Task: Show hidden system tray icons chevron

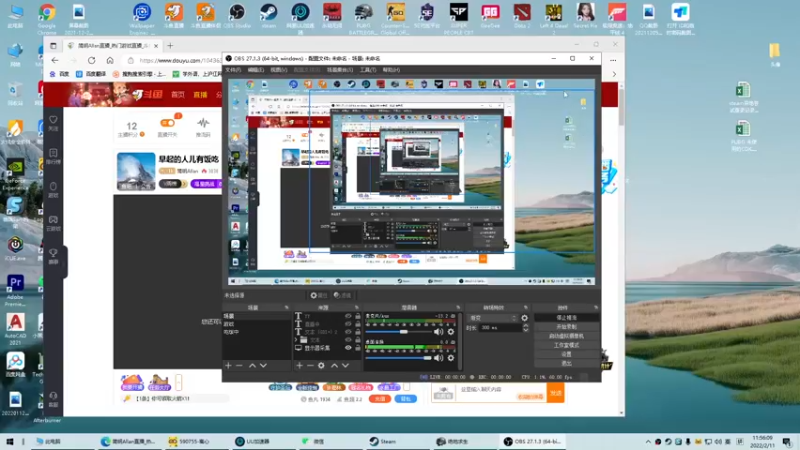Action: click(x=648, y=441)
